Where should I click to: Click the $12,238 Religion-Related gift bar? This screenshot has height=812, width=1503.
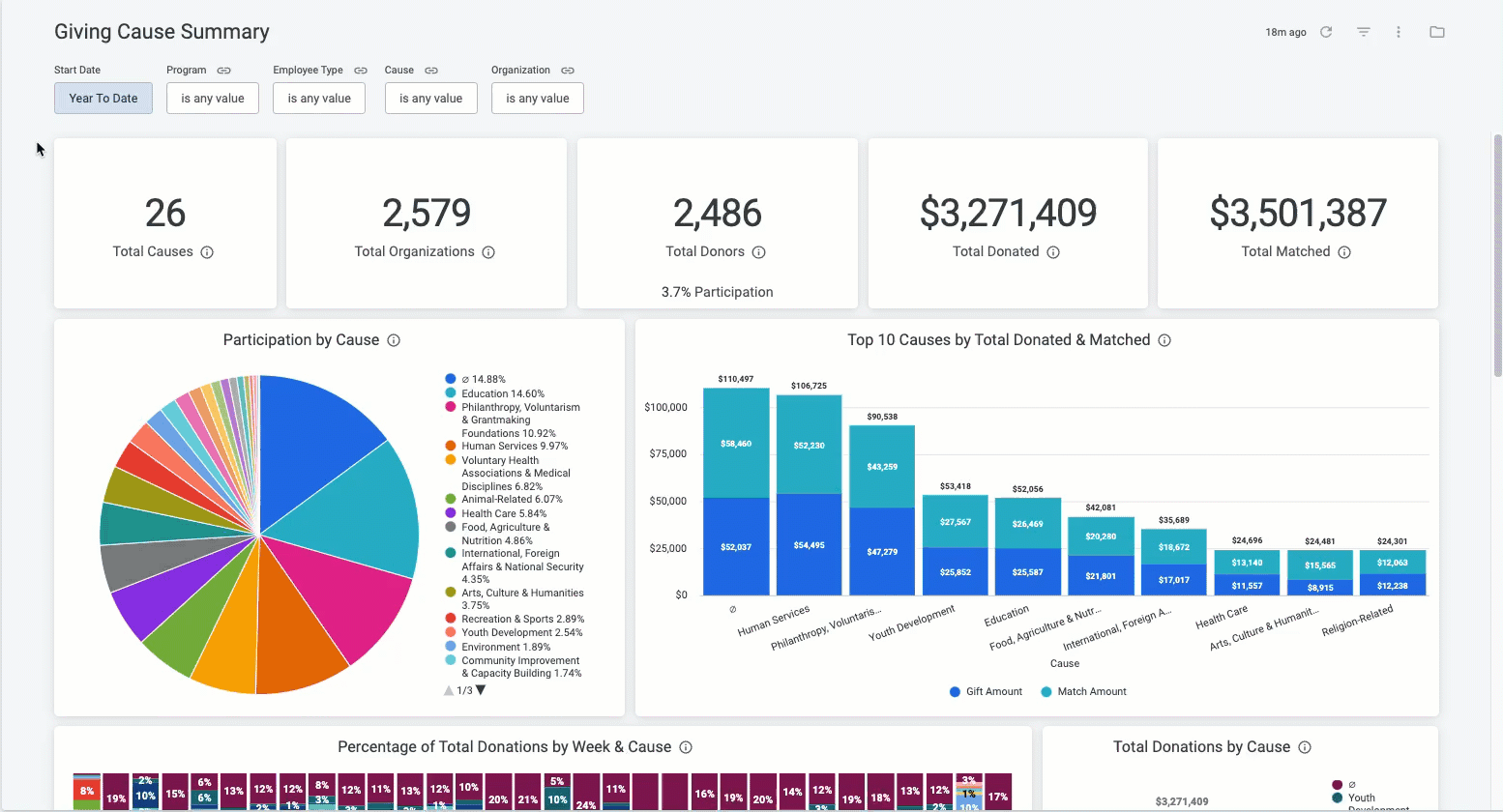[x=1393, y=585]
